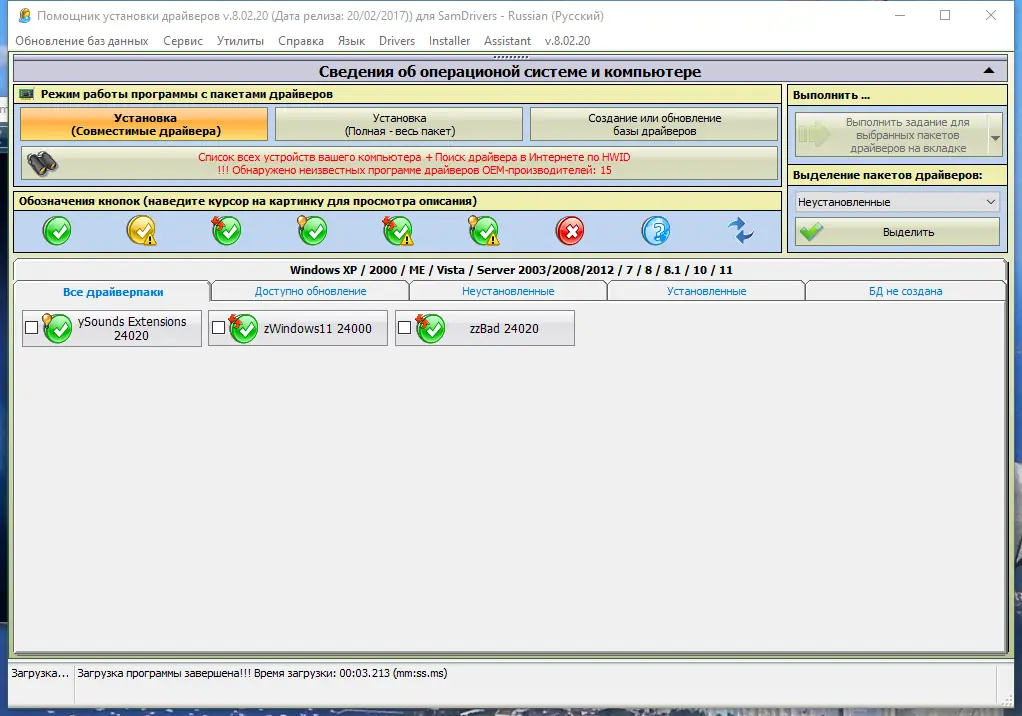The image size is (1022, 716).
Task: Click the green arrow execute task icon
Action: tap(815, 135)
